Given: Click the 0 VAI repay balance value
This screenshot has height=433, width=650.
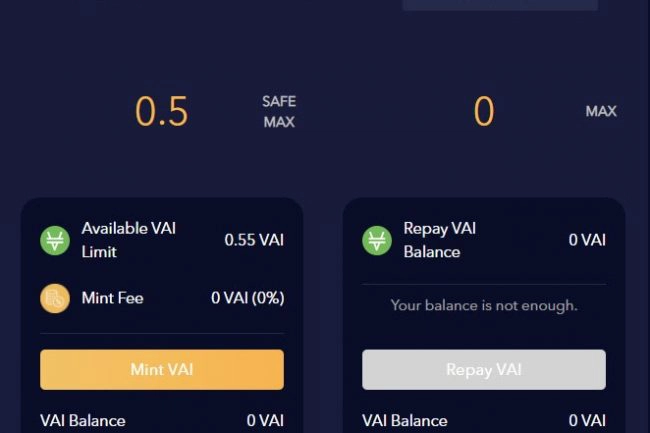Looking at the screenshot, I should pyautogui.click(x=587, y=240).
